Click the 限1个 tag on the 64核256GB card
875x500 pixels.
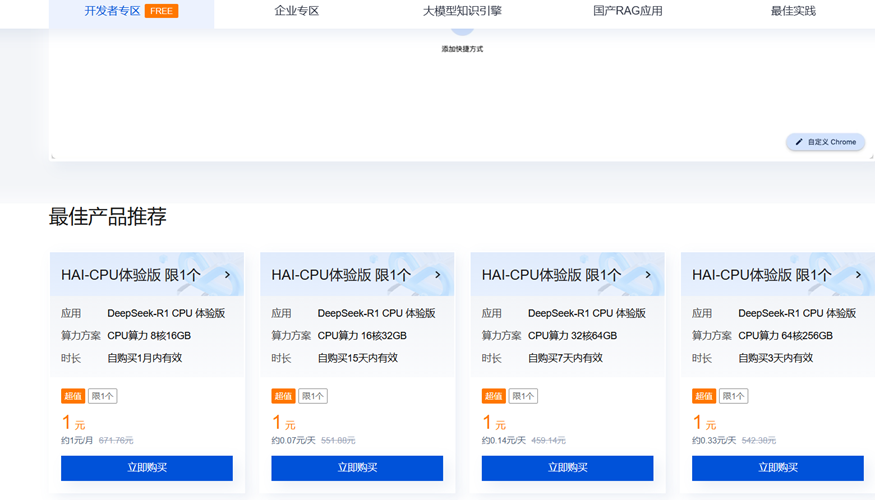734,396
